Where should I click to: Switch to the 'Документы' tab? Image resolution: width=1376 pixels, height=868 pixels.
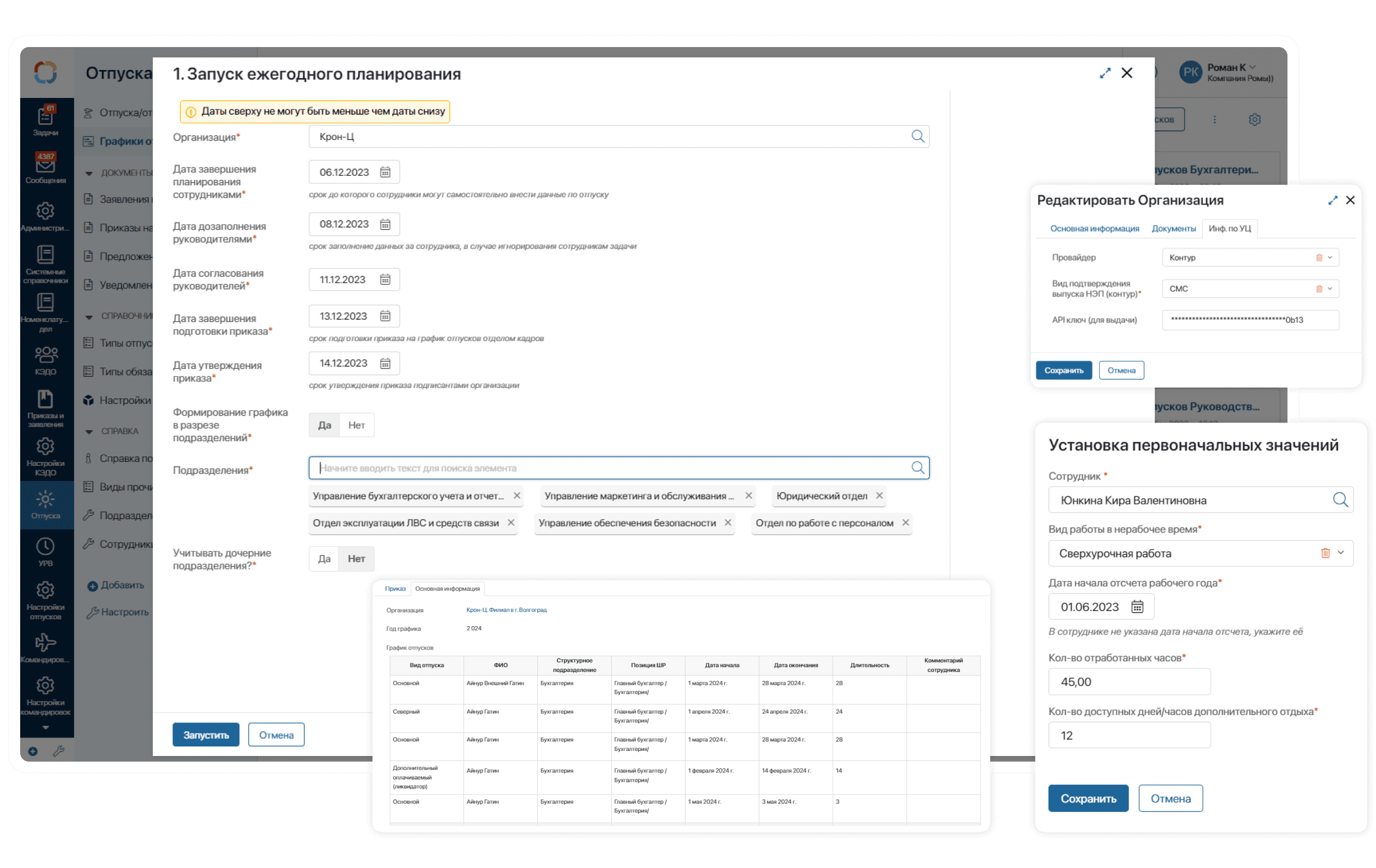[x=1173, y=228]
